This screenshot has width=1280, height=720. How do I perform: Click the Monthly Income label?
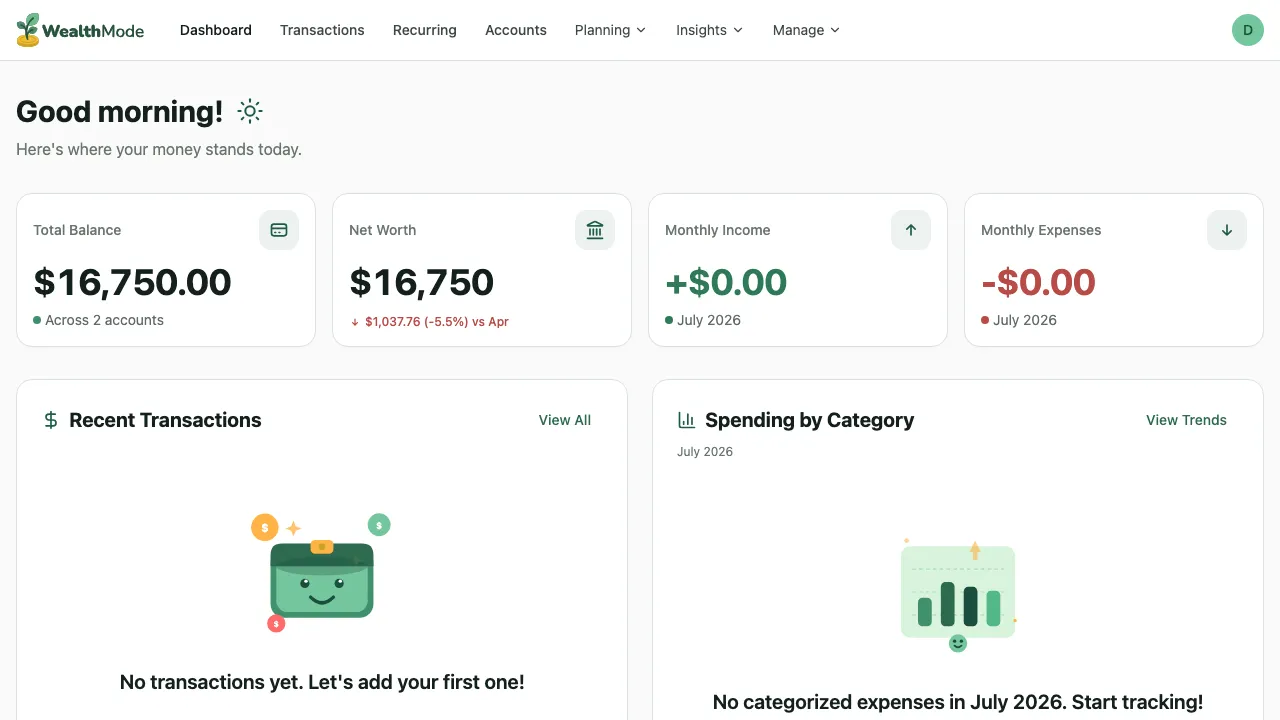[x=717, y=230]
